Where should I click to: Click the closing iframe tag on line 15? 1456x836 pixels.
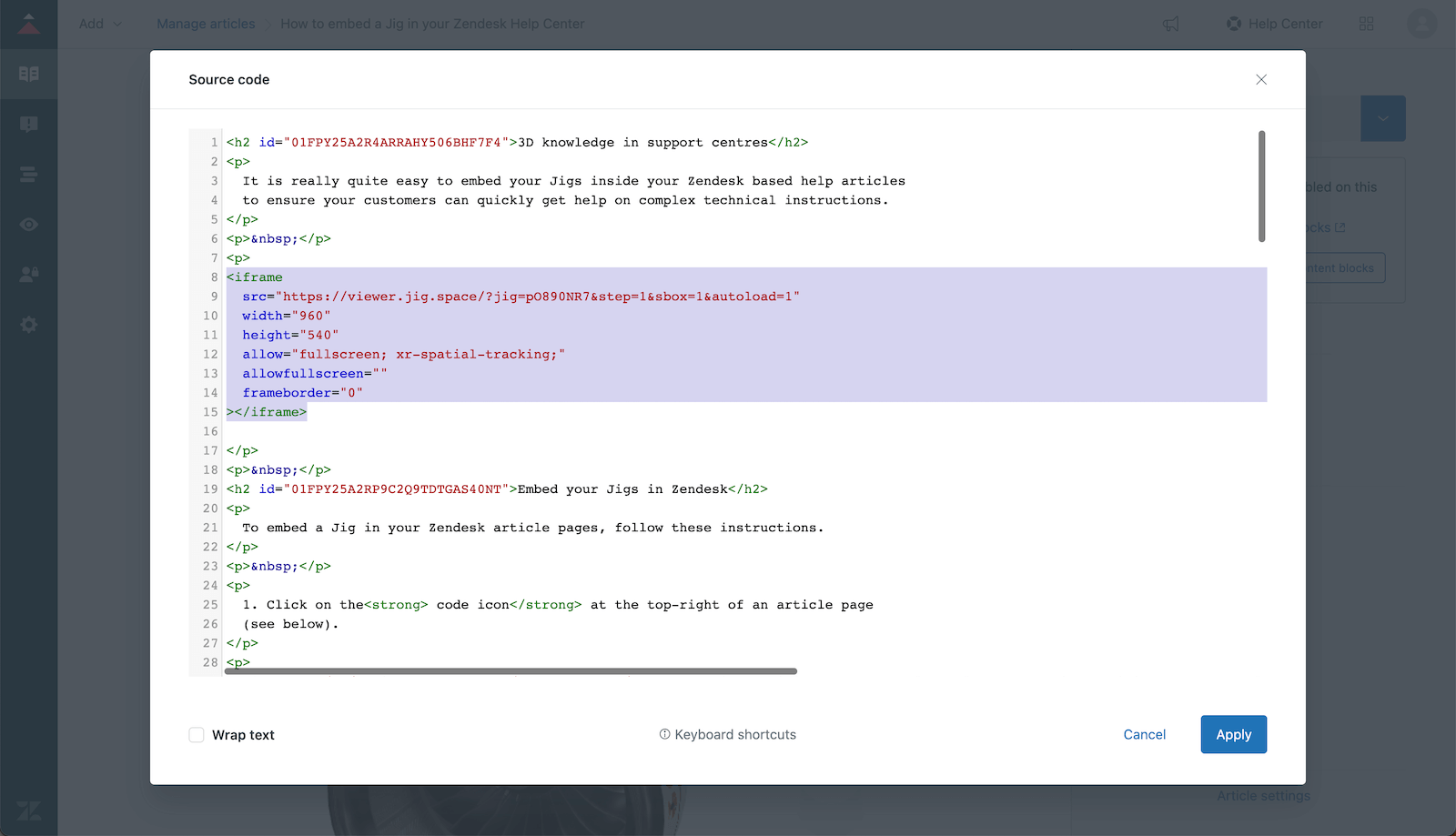(x=267, y=412)
